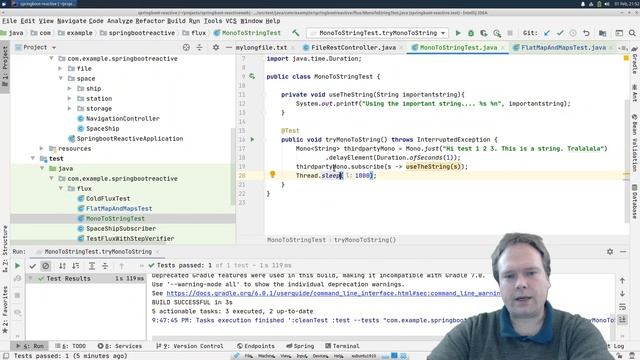640x360 pixels.
Task: Select SpaceShipSubscriber in project tree
Action: tap(121, 229)
